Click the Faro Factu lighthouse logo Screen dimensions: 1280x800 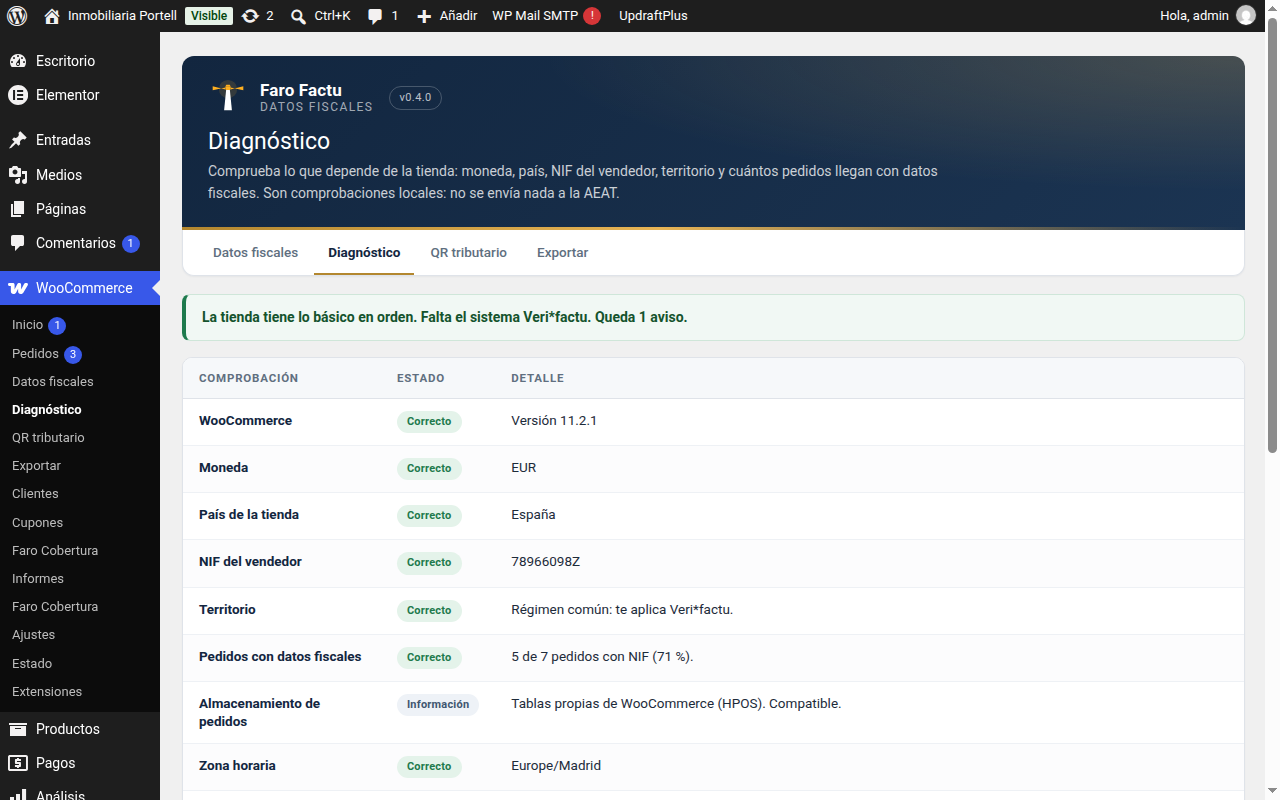point(228,97)
